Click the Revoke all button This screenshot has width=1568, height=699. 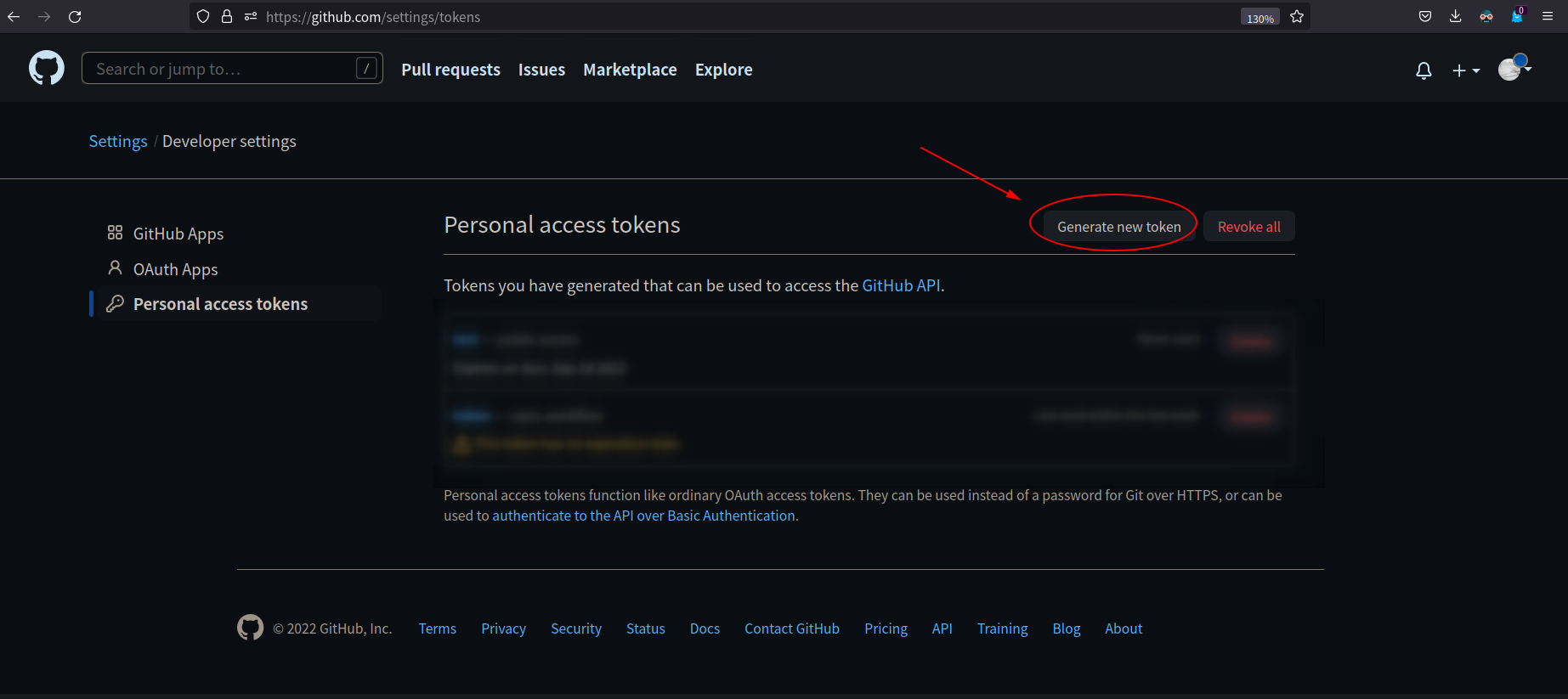point(1248,227)
